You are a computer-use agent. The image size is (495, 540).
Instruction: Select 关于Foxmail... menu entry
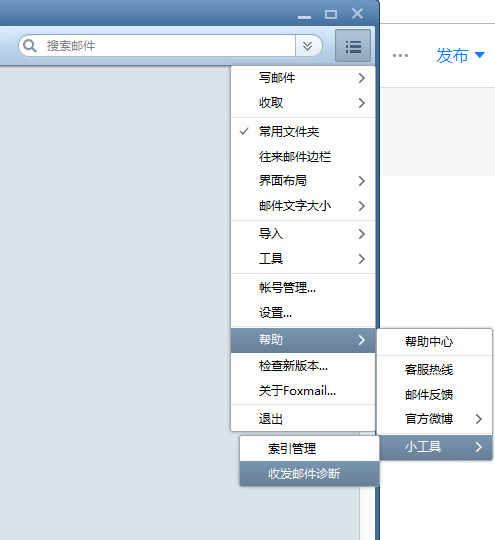[x=303, y=391]
